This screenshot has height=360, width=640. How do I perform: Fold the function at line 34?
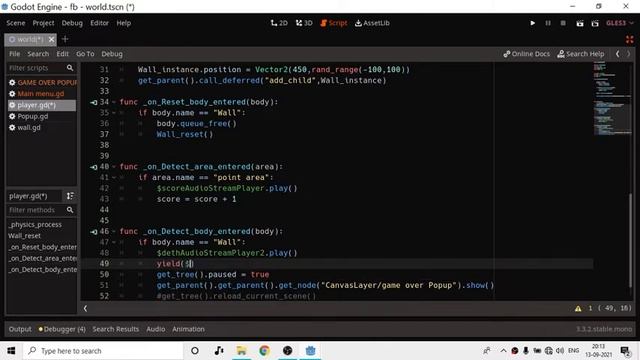click(x=114, y=102)
